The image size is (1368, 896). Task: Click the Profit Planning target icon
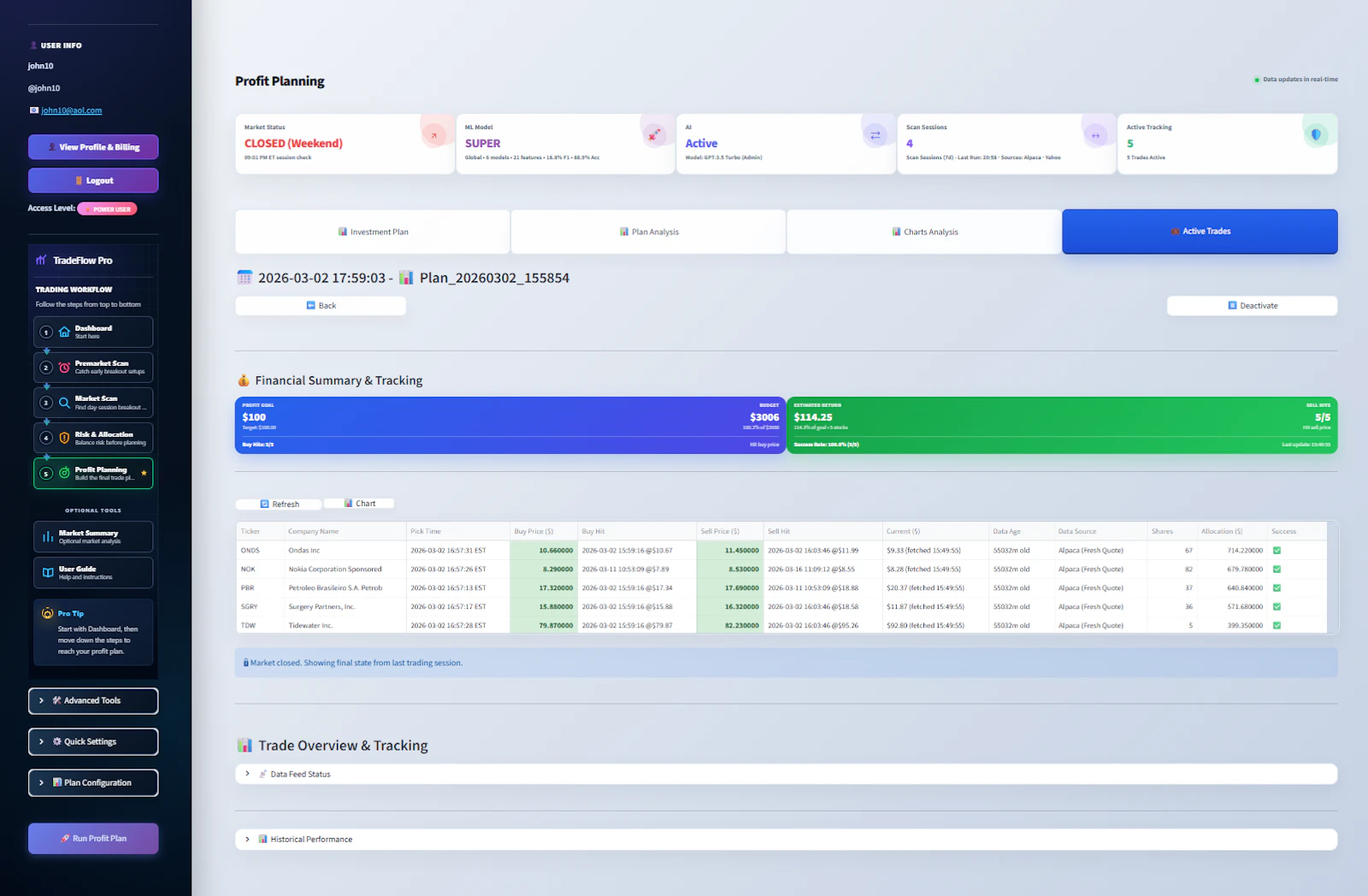64,473
